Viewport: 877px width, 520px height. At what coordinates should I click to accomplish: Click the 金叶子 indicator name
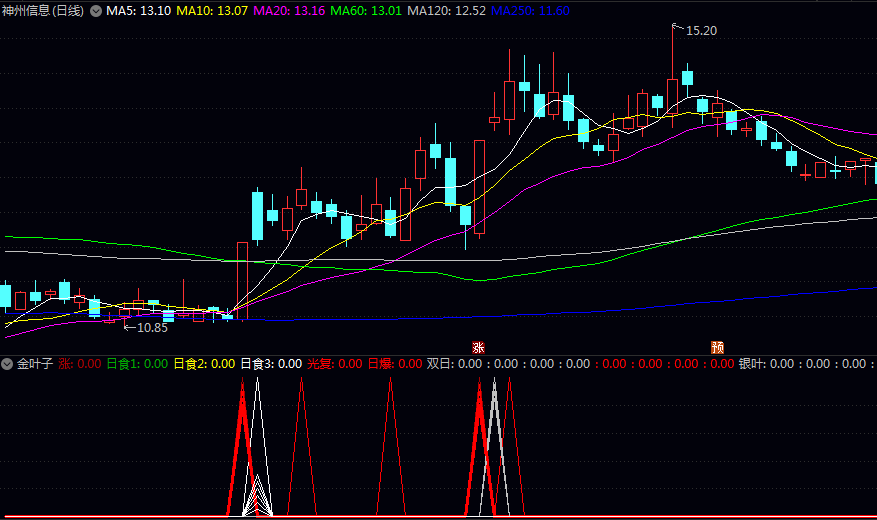(x=35, y=364)
